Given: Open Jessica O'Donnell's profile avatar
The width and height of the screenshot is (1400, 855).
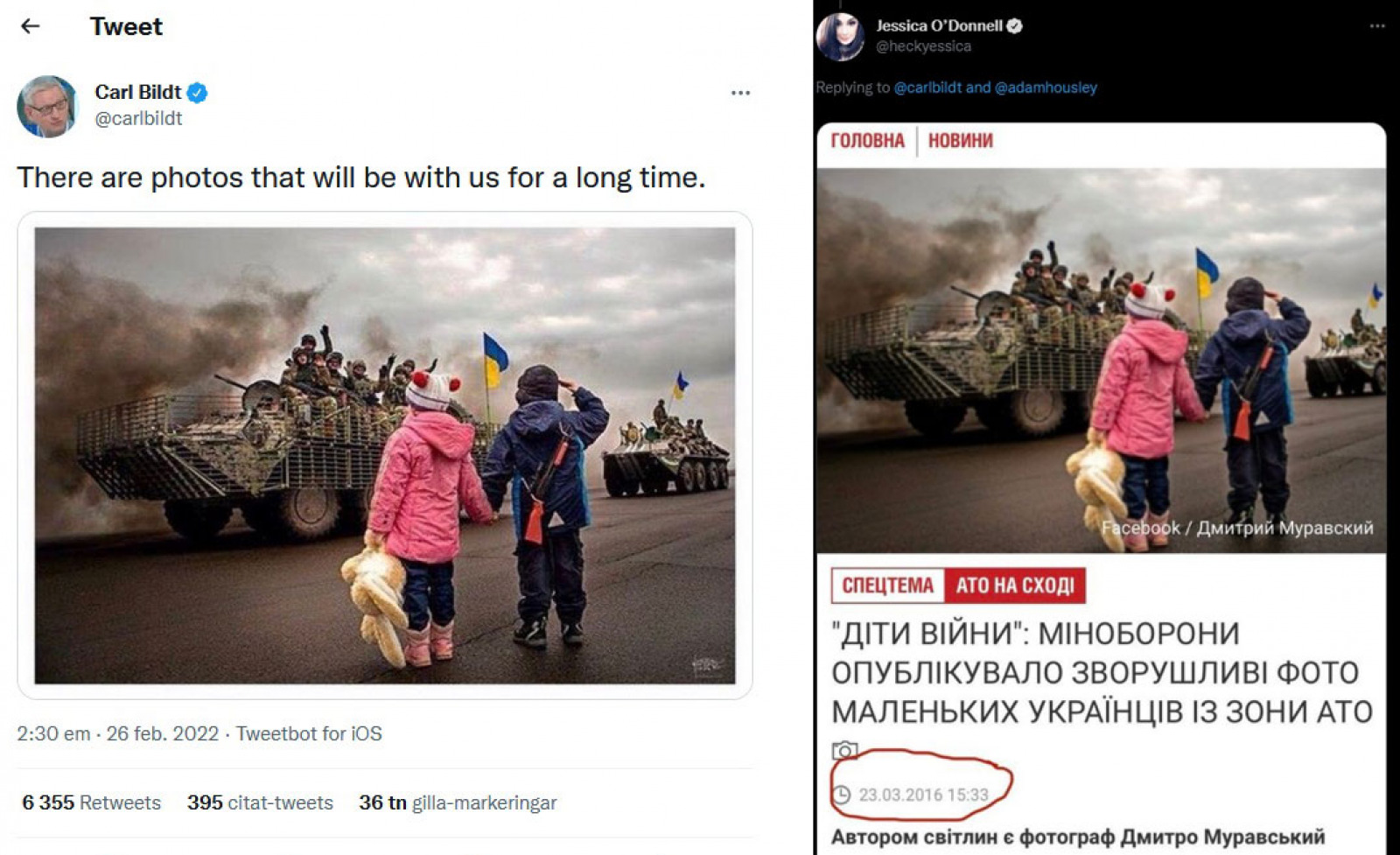Looking at the screenshot, I should point(840,37).
